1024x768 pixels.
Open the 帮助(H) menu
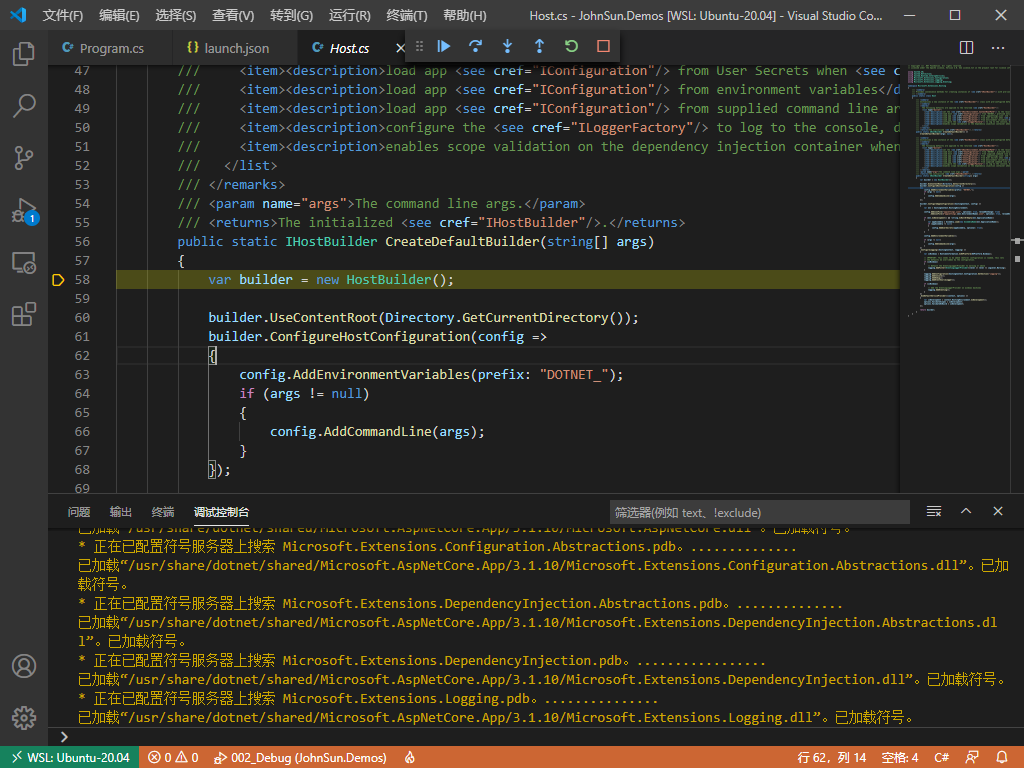pos(464,15)
